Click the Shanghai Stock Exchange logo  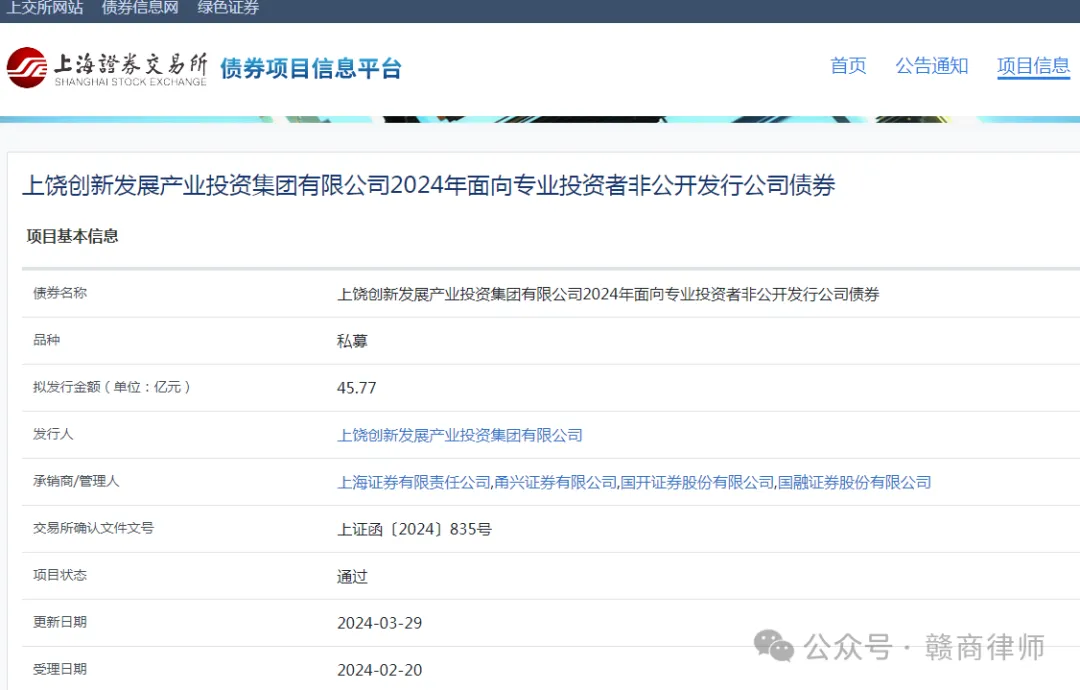107,67
